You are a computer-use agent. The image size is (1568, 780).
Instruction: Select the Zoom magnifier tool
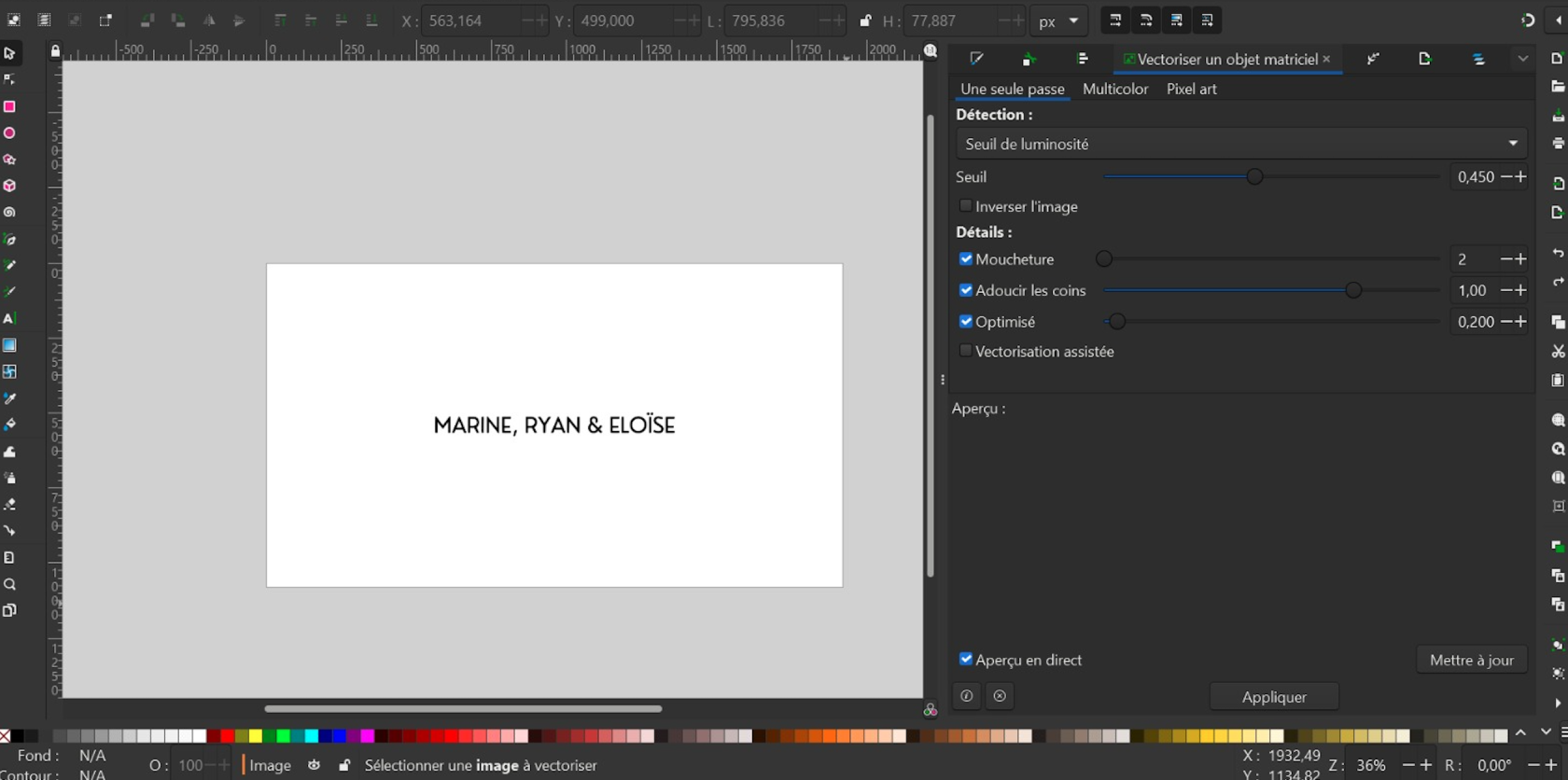pos(9,585)
